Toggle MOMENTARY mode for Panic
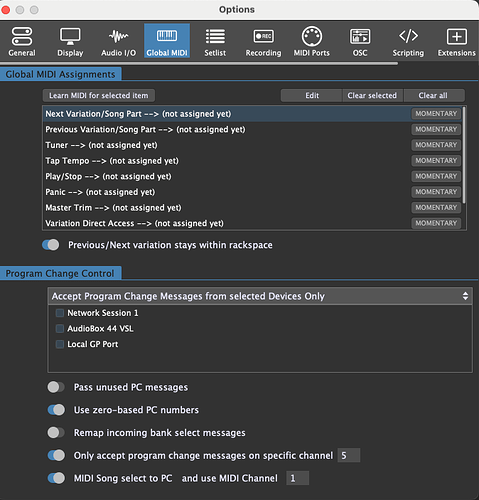 point(436,192)
